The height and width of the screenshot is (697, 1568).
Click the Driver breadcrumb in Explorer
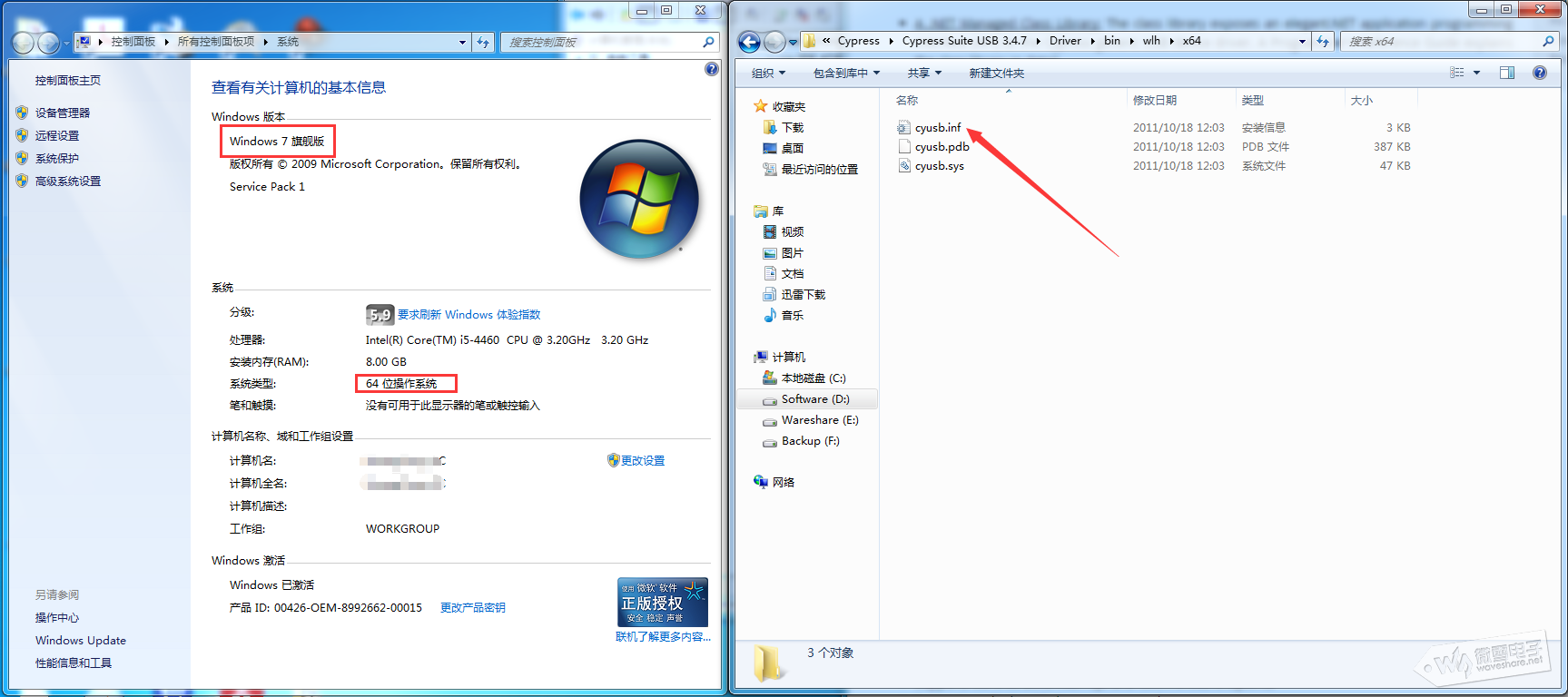[1065, 41]
